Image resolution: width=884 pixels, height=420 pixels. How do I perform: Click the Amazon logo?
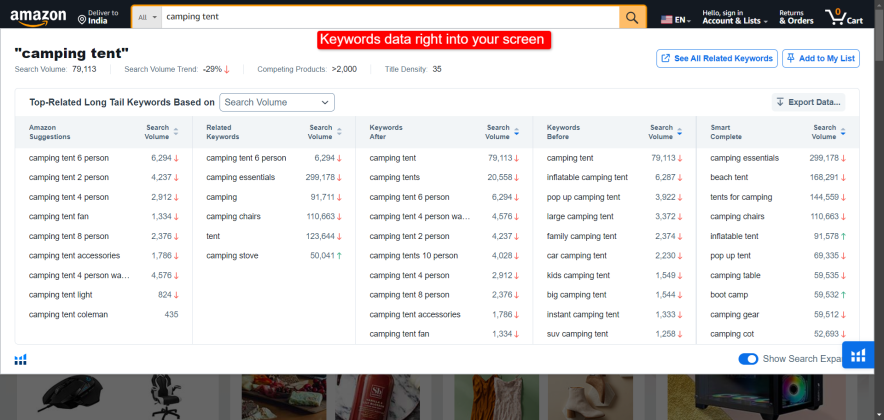click(x=38, y=17)
